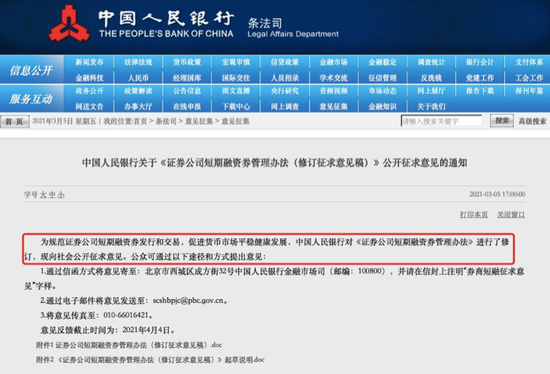Click the 搜索 search button
The image size is (550, 374).
[x=502, y=121]
